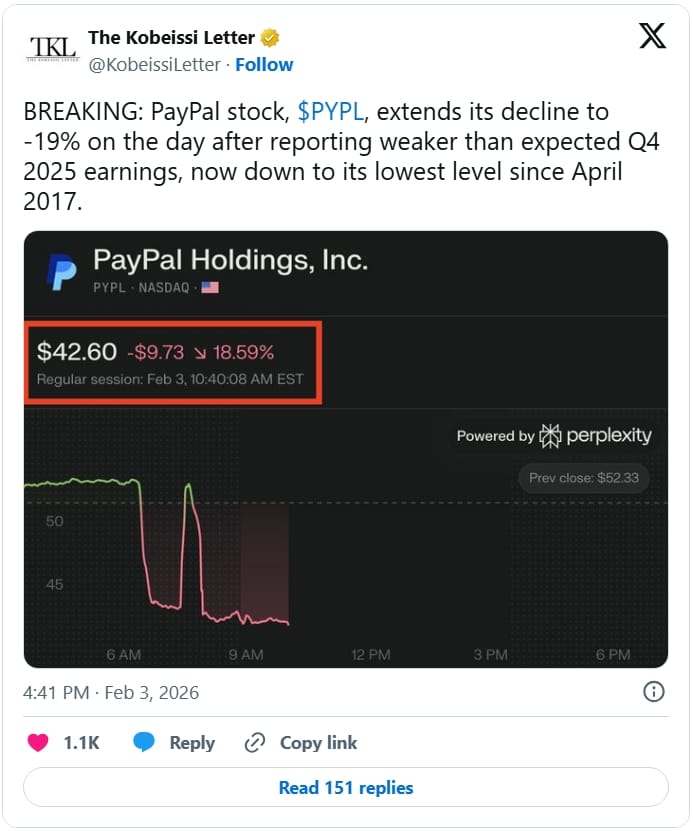Click the @KobeissiLetter handle

(x=153, y=64)
